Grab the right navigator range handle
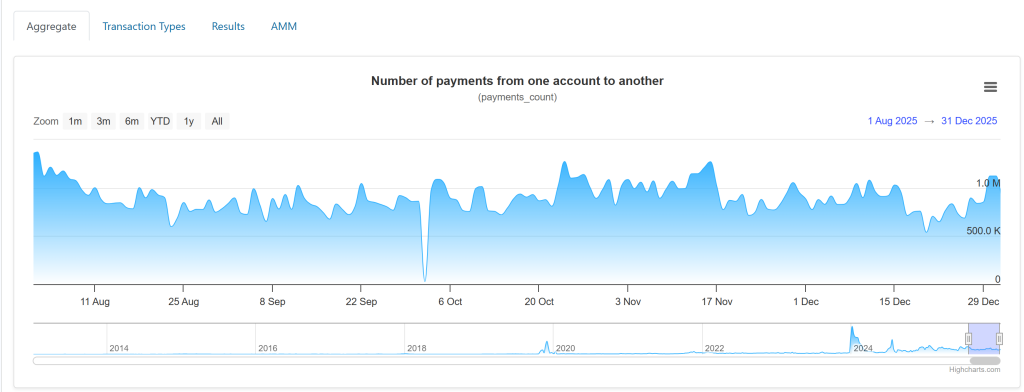Image resolution: width=1024 pixels, height=392 pixels. 999,338
